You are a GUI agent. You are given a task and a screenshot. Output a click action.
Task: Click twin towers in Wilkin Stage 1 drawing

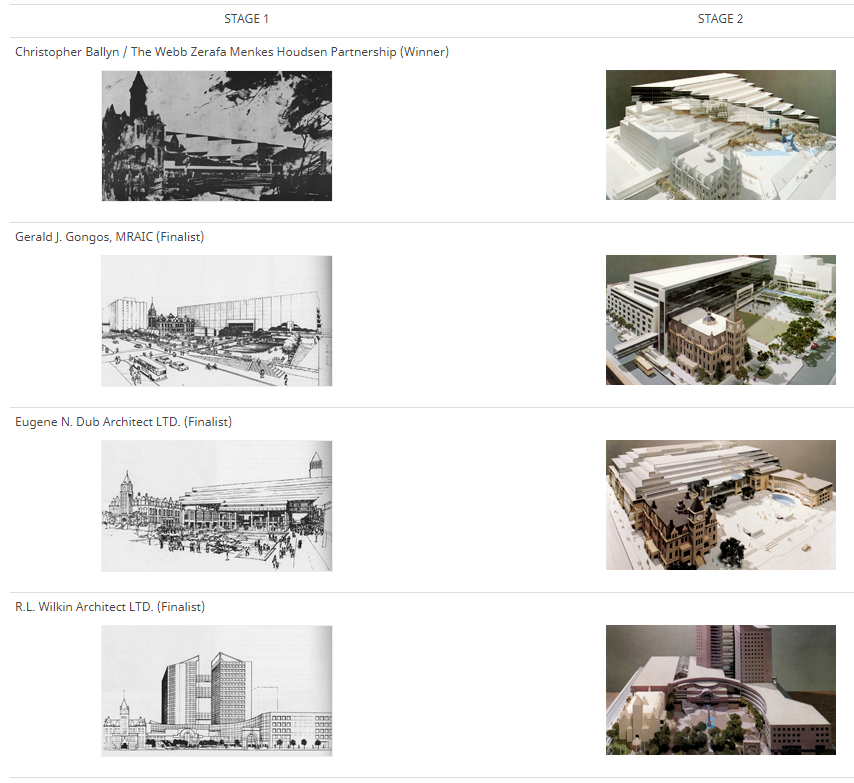pos(205,690)
